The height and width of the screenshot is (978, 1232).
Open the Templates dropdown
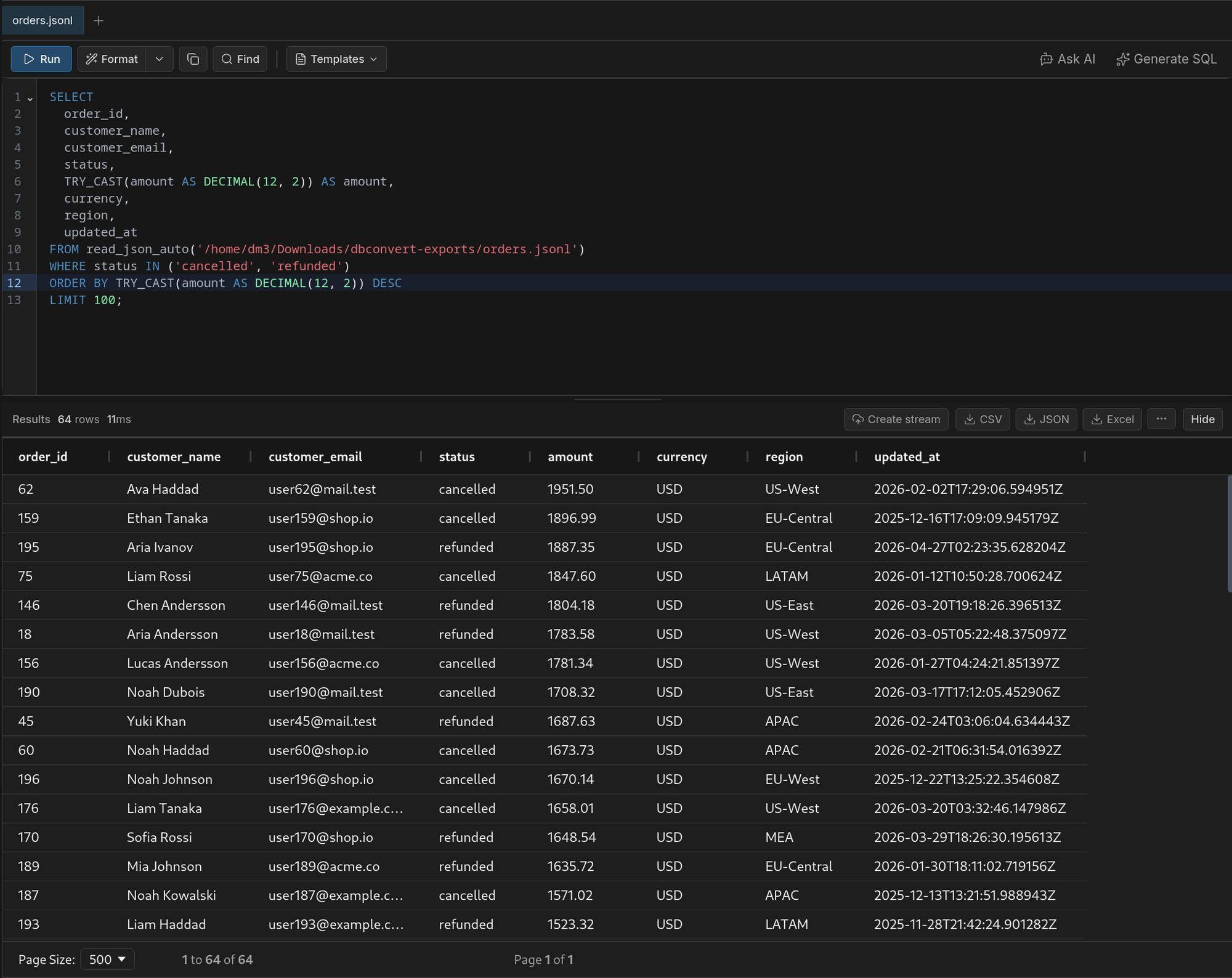point(336,59)
